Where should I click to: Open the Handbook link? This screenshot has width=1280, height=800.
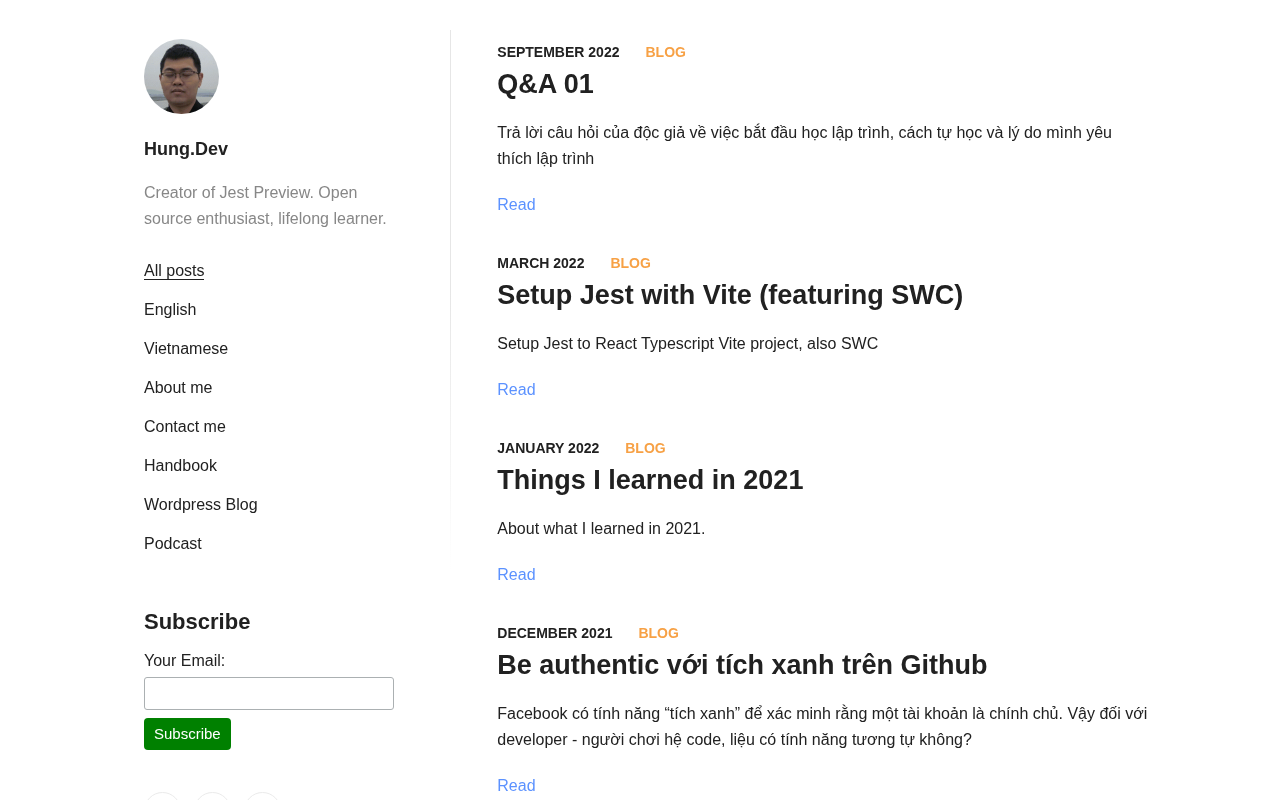point(180,466)
